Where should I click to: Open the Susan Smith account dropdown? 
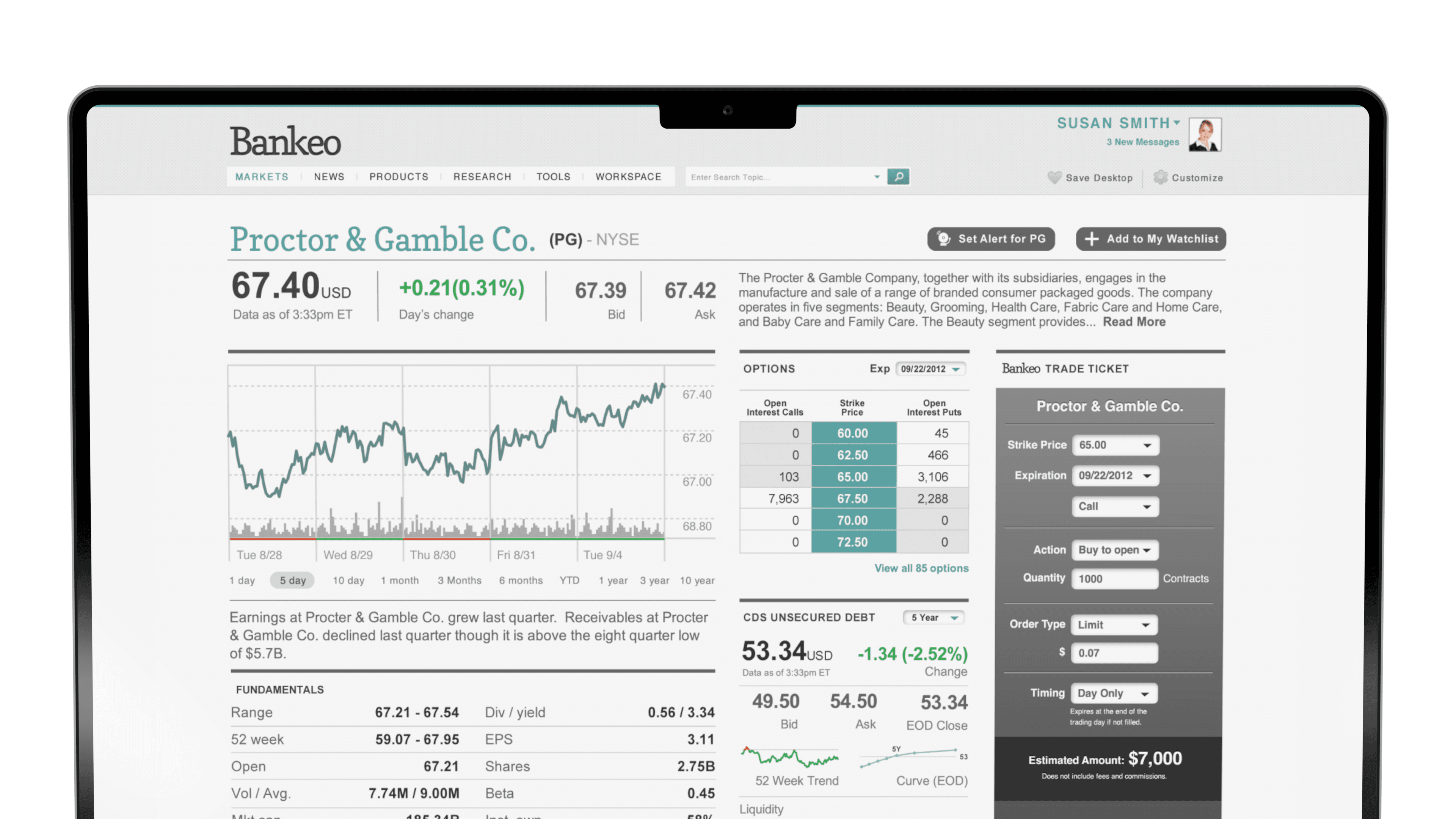tap(1177, 122)
